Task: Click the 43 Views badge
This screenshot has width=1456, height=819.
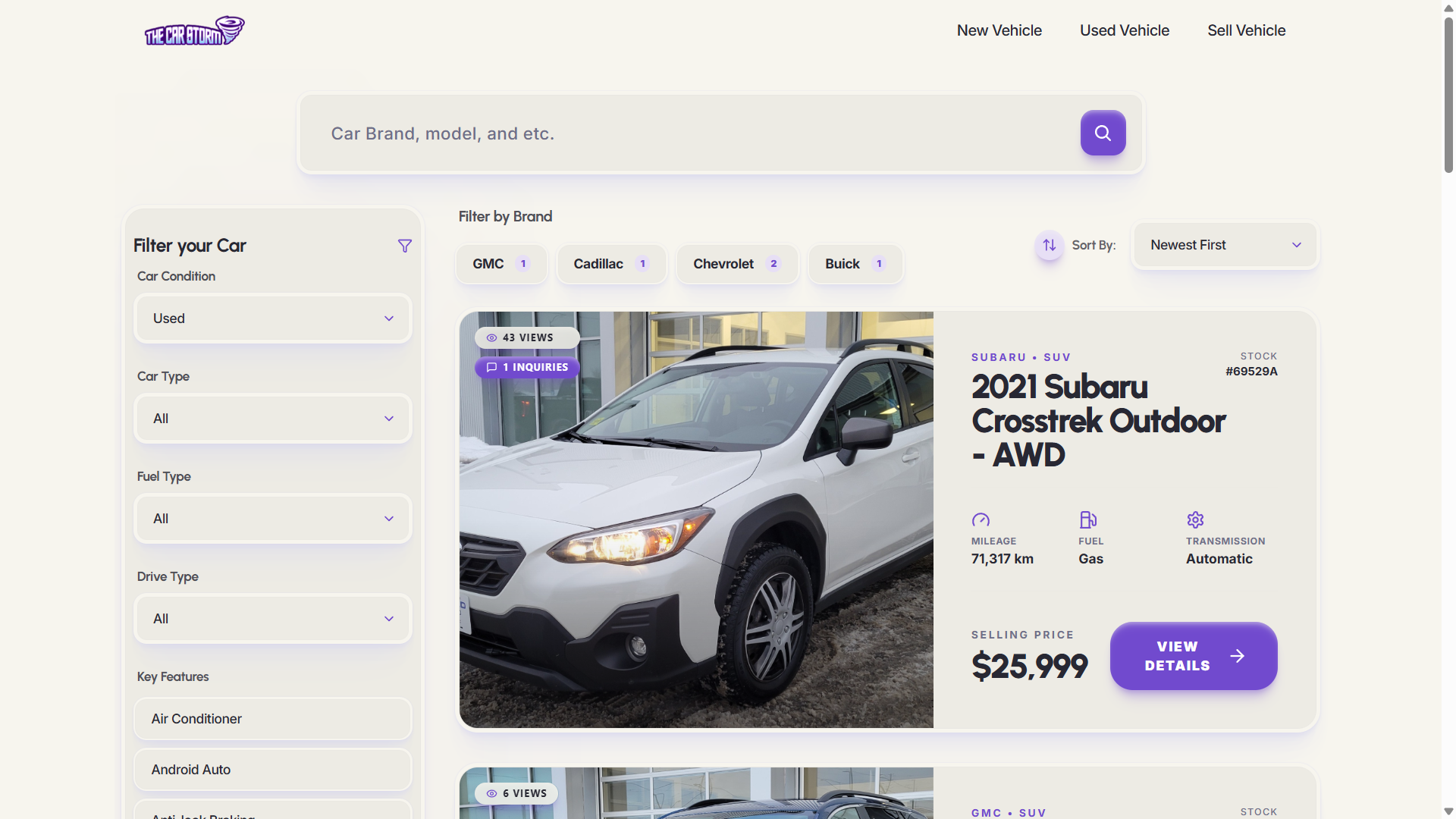Action: point(527,338)
